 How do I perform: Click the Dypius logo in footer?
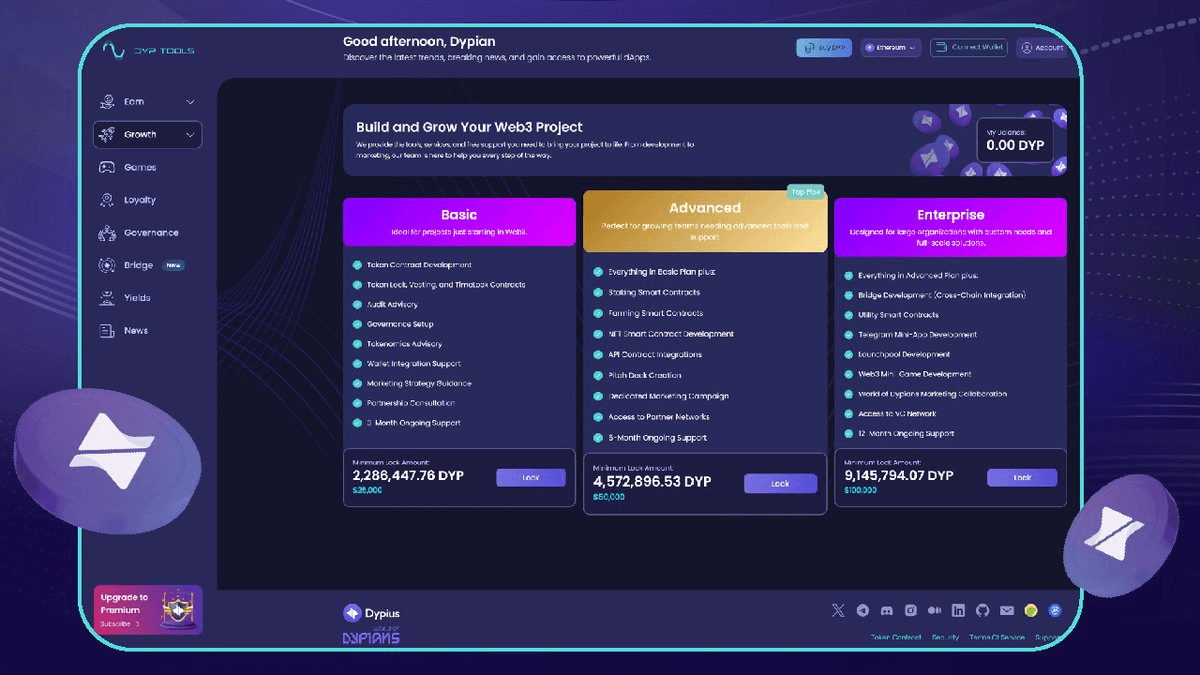click(x=372, y=613)
